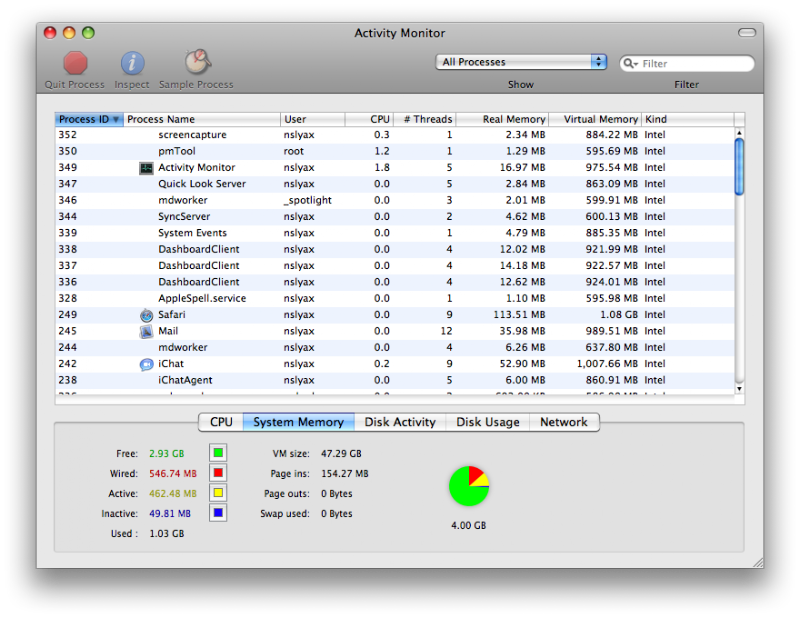Select the SyncServer process row
This screenshot has height=618, width=800.
point(395,216)
